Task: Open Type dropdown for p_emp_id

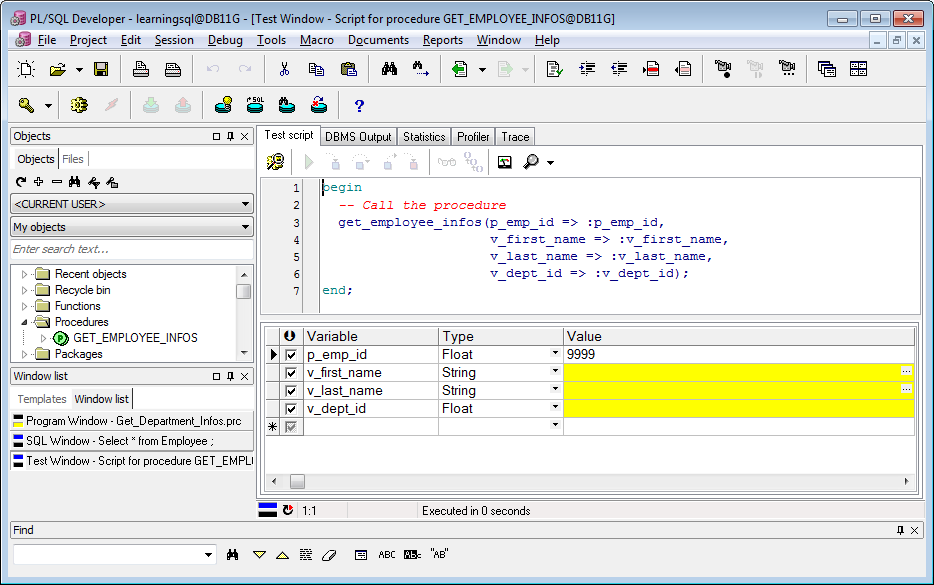Action: coord(555,353)
